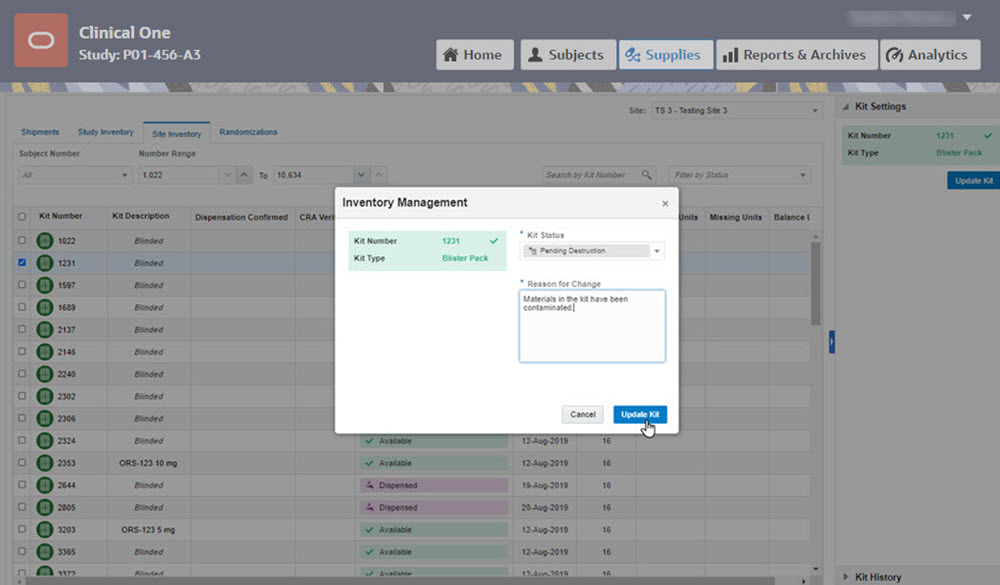Click the green kit icon for kit 2146
This screenshot has height=585, width=1000.
click(x=45, y=352)
